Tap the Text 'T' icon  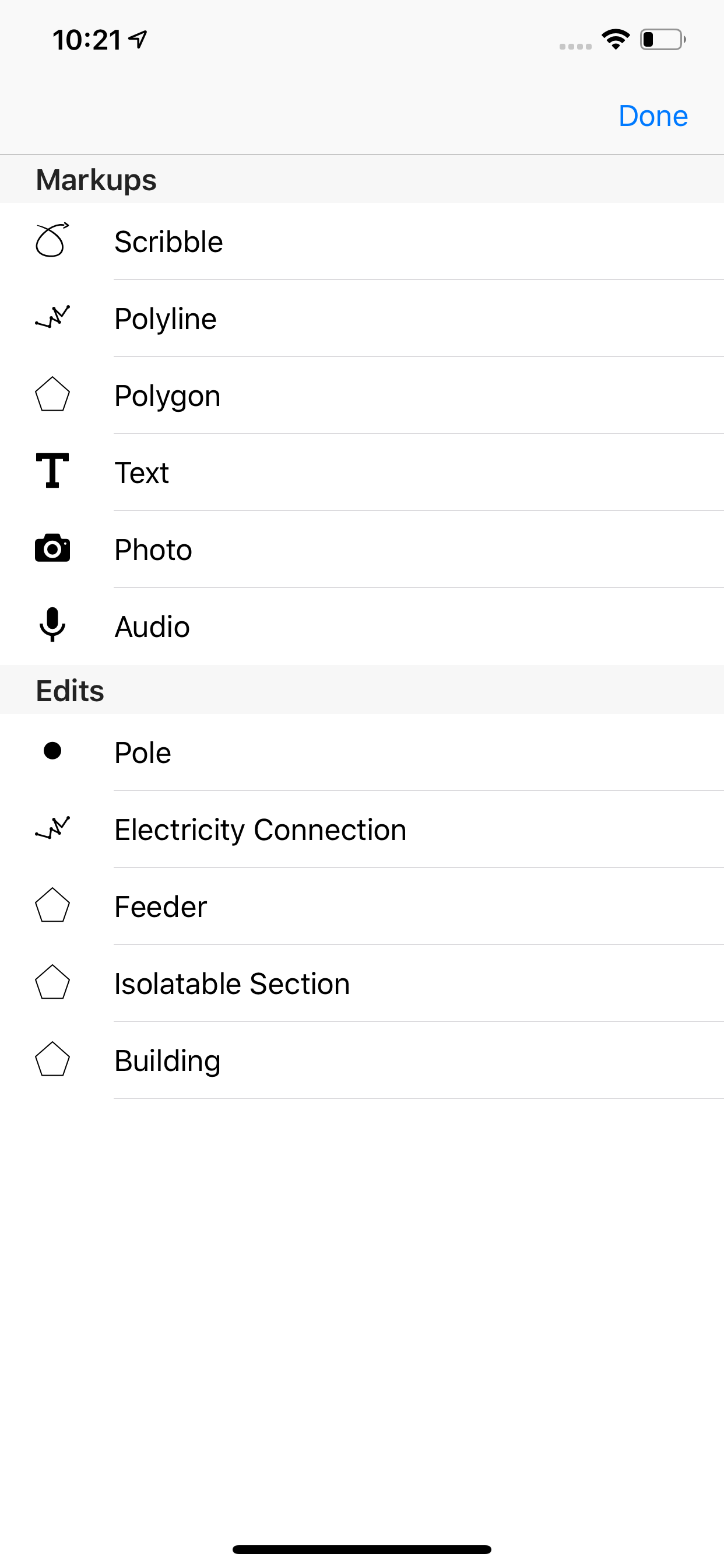[52, 471]
